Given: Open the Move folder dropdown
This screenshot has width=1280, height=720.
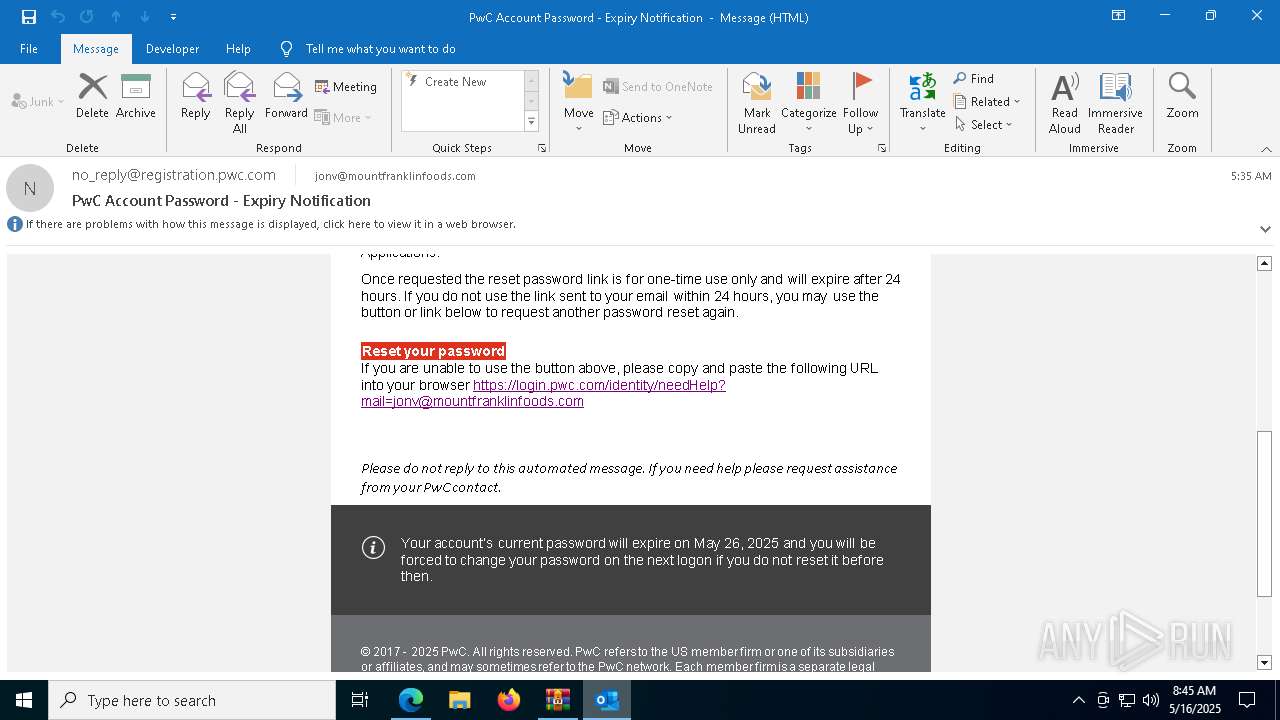Looking at the screenshot, I should tap(579, 103).
